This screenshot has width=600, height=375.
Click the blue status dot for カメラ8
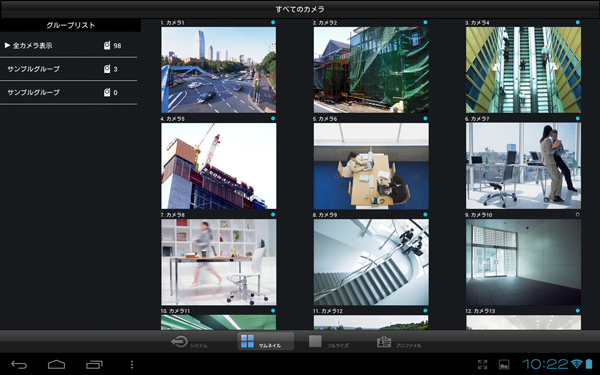coord(273,215)
